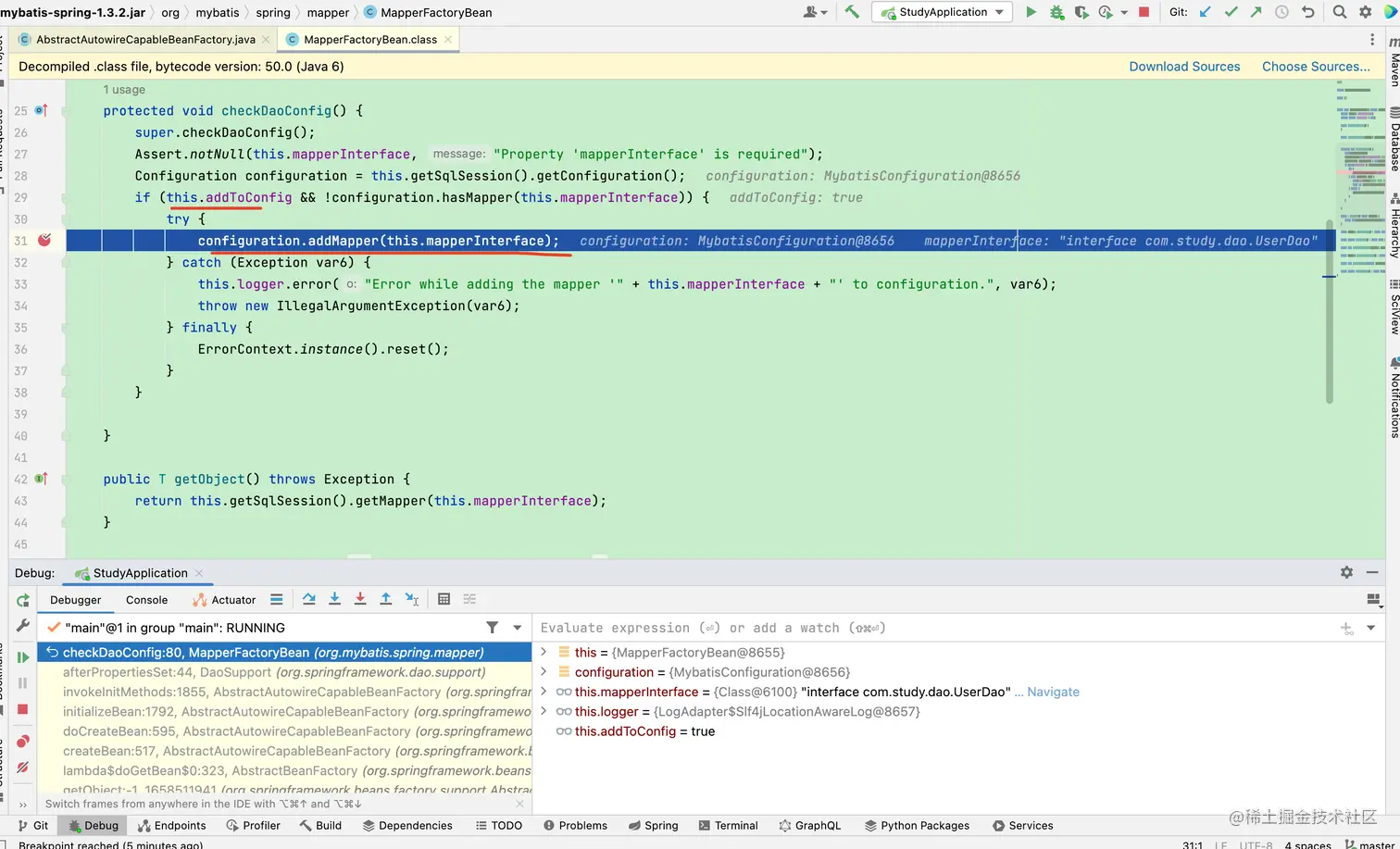Minimize the Debug tool window
Viewport: 1400px width, 849px height.
[1372, 572]
